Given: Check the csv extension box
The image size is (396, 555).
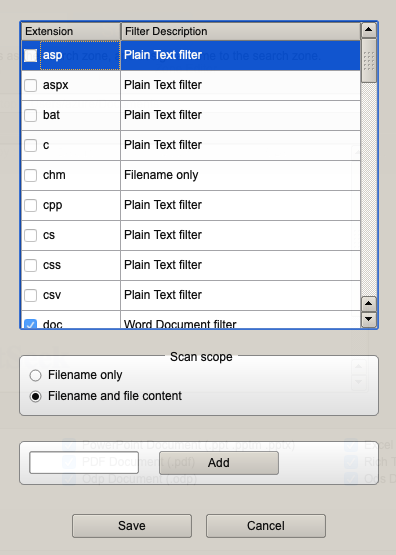Looking at the screenshot, I should [x=30, y=295].
